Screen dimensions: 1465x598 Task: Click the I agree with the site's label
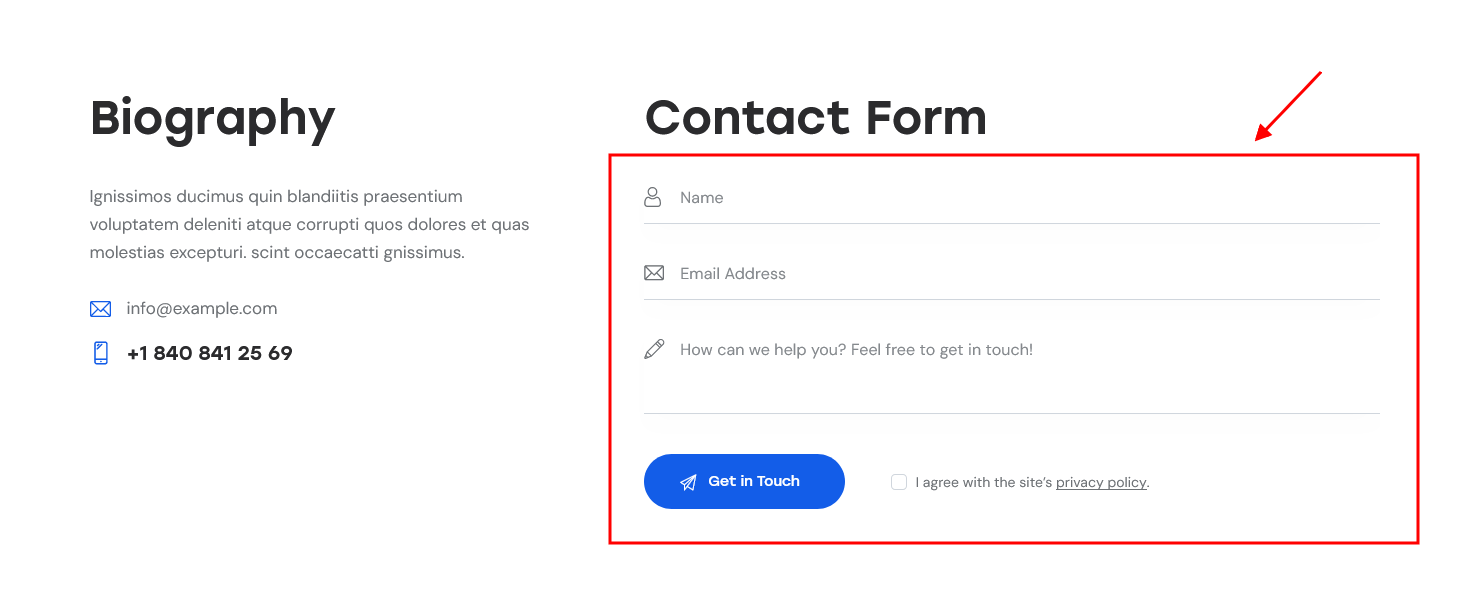[x=984, y=482]
